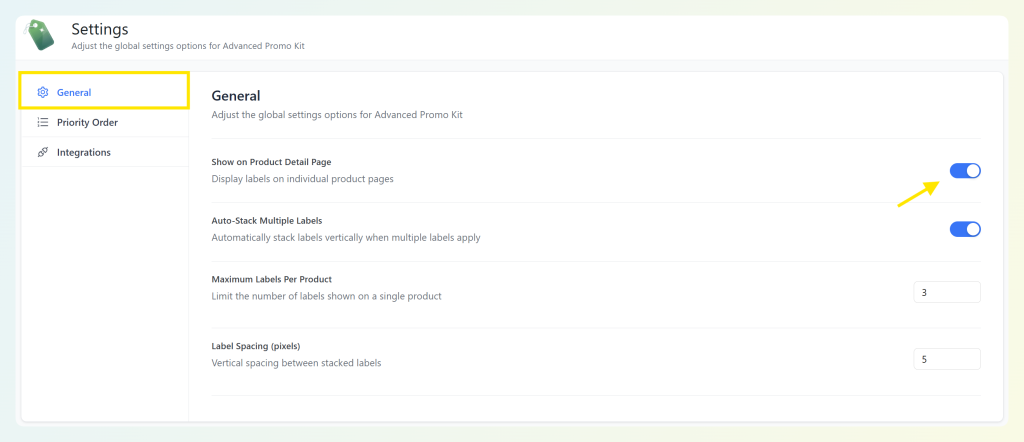The height and width of the screenshot is (442, 1024).
Task: Click the "Show on Product Detail Page" label
Action: [272, 162]
